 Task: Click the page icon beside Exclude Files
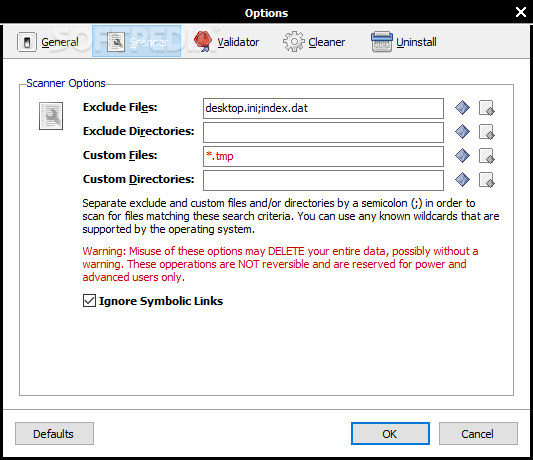(486, 108)
